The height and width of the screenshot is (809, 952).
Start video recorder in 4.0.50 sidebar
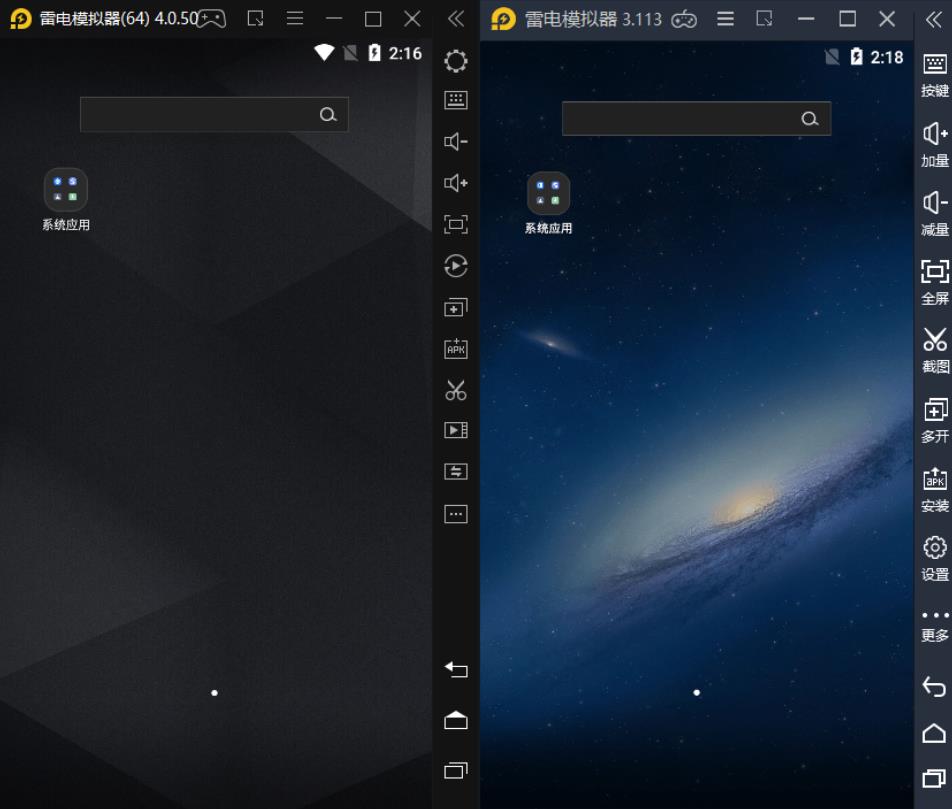click(455, 430)
